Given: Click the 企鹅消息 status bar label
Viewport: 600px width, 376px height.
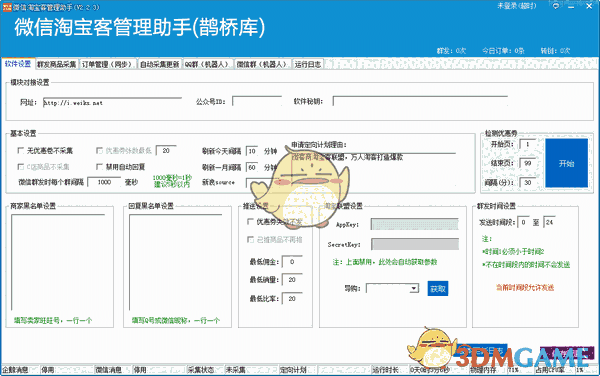Looking at the screenshot, I should [x=15, y=370].
